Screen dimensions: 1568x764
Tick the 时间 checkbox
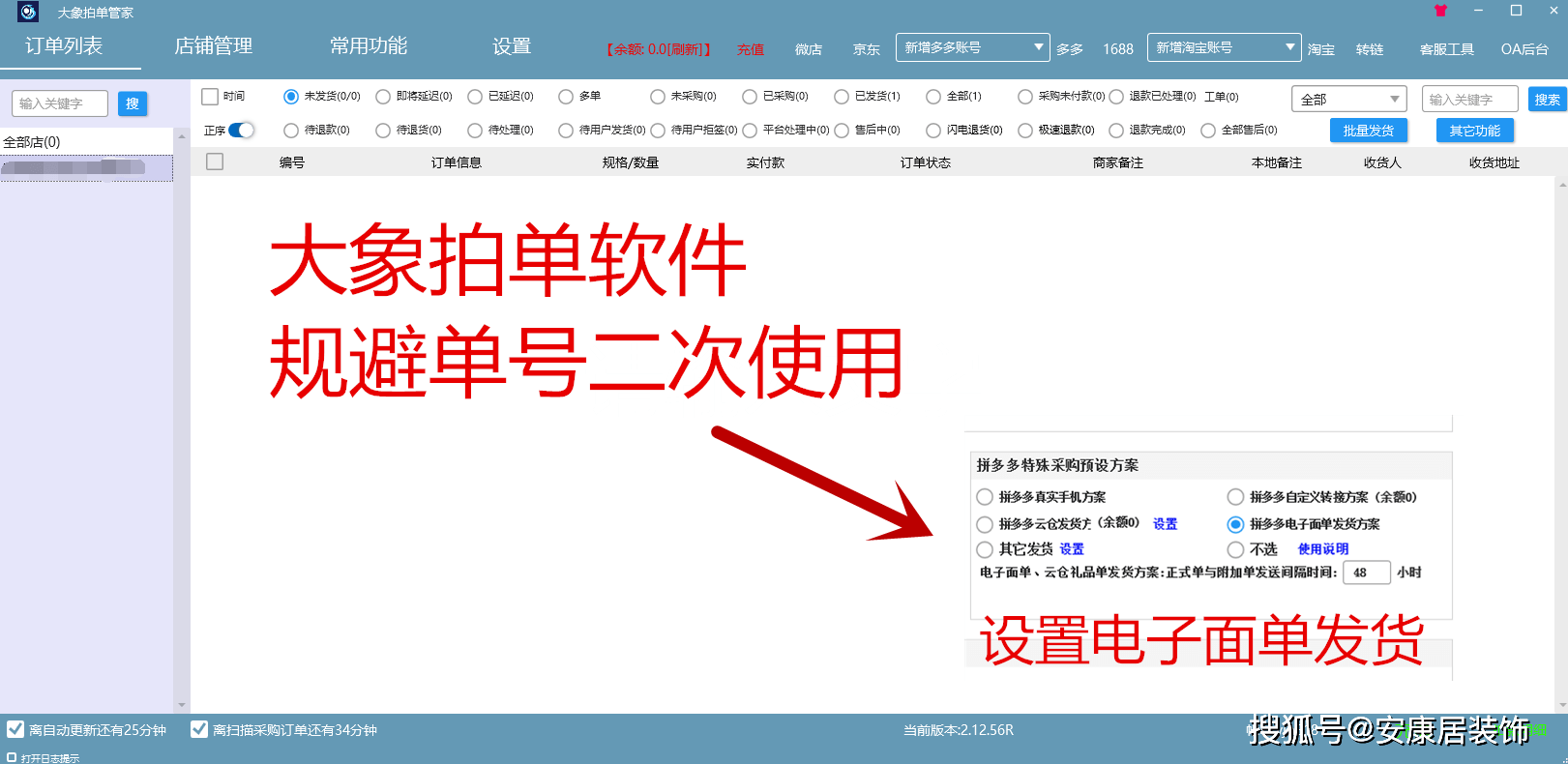pos(210,97)
